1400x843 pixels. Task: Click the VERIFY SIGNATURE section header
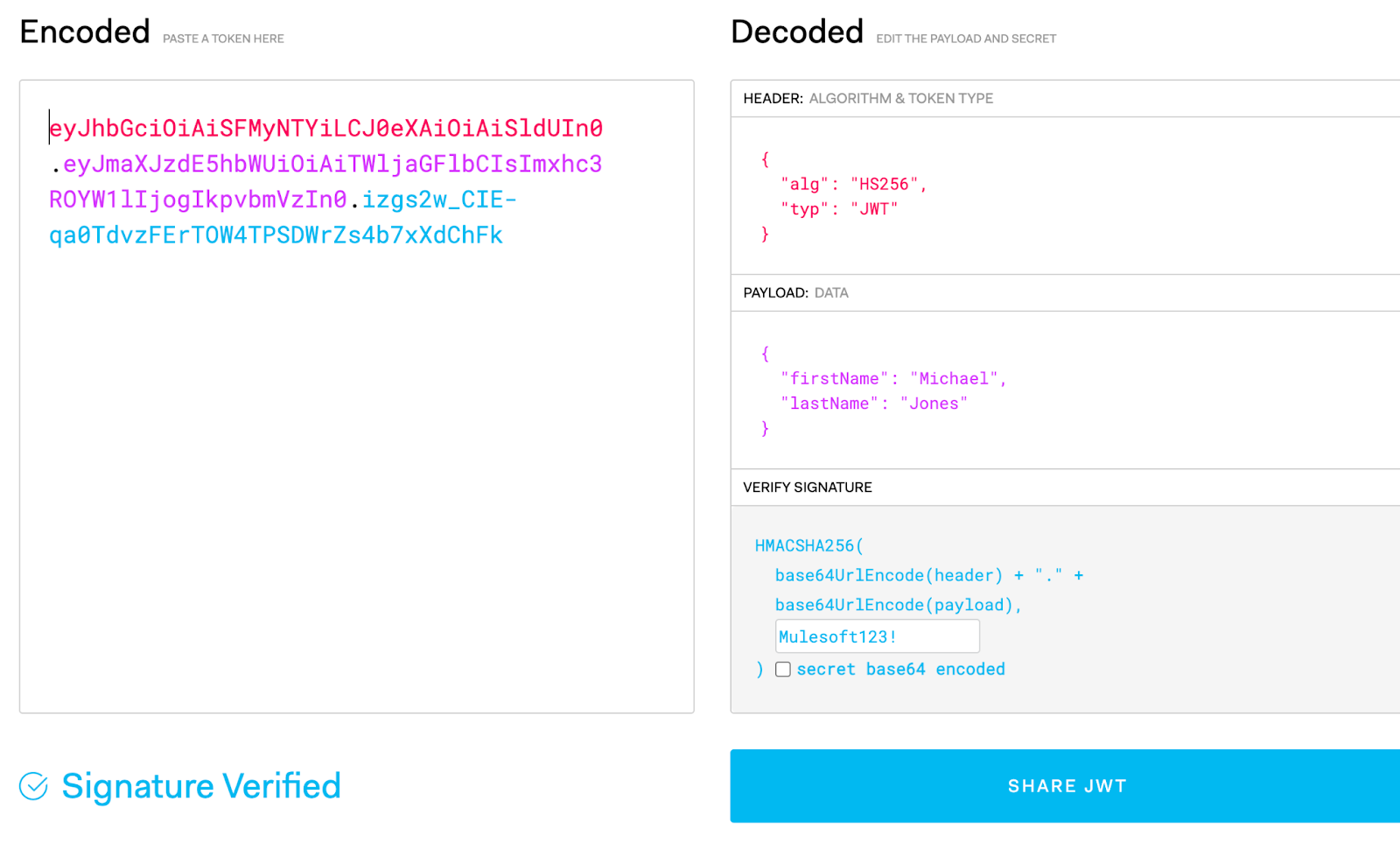click(x=806, y=487)
